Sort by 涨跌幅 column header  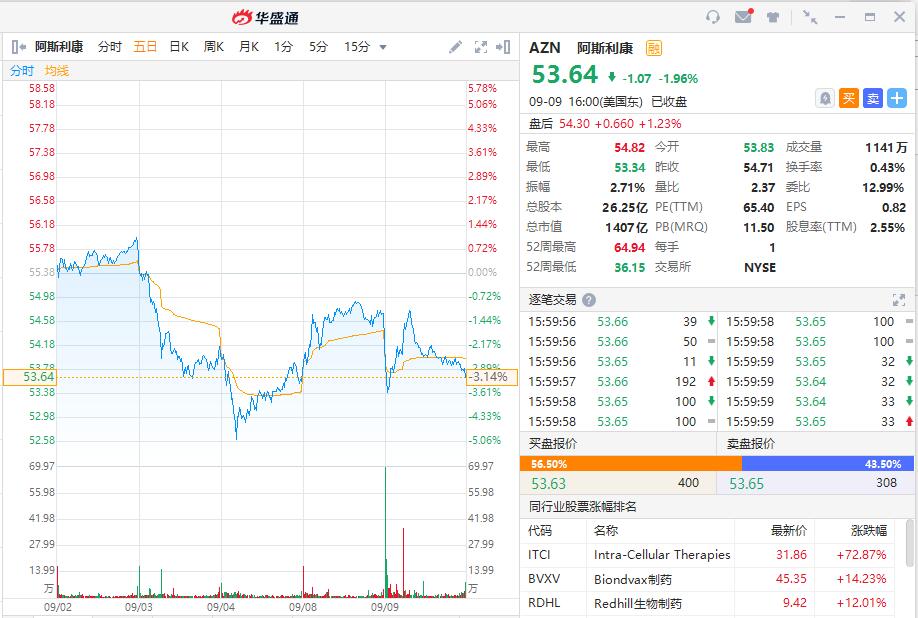869,531
